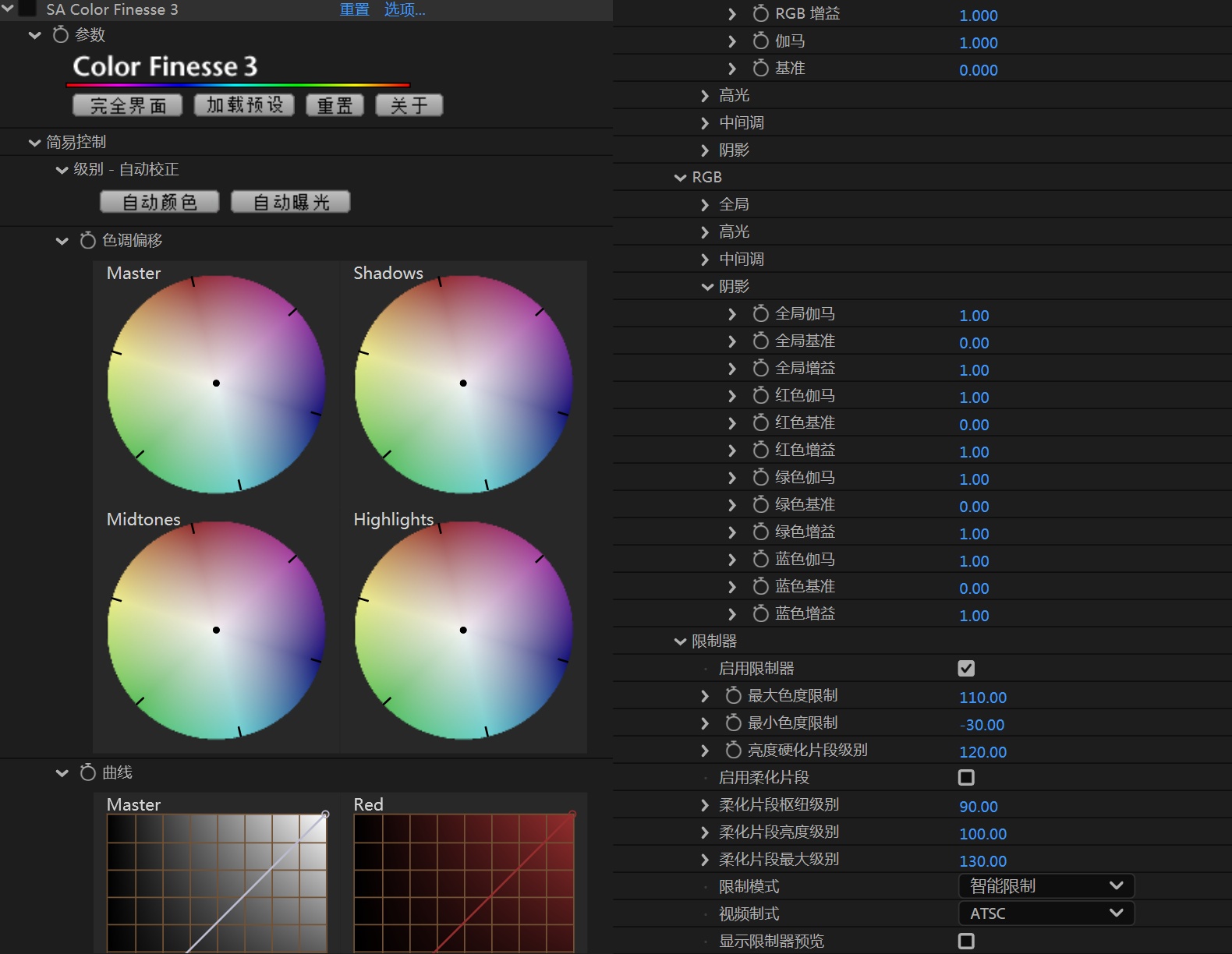Collapse the RGB group
The height and width of the screenshot is (954, 1232).
[680, 178]
